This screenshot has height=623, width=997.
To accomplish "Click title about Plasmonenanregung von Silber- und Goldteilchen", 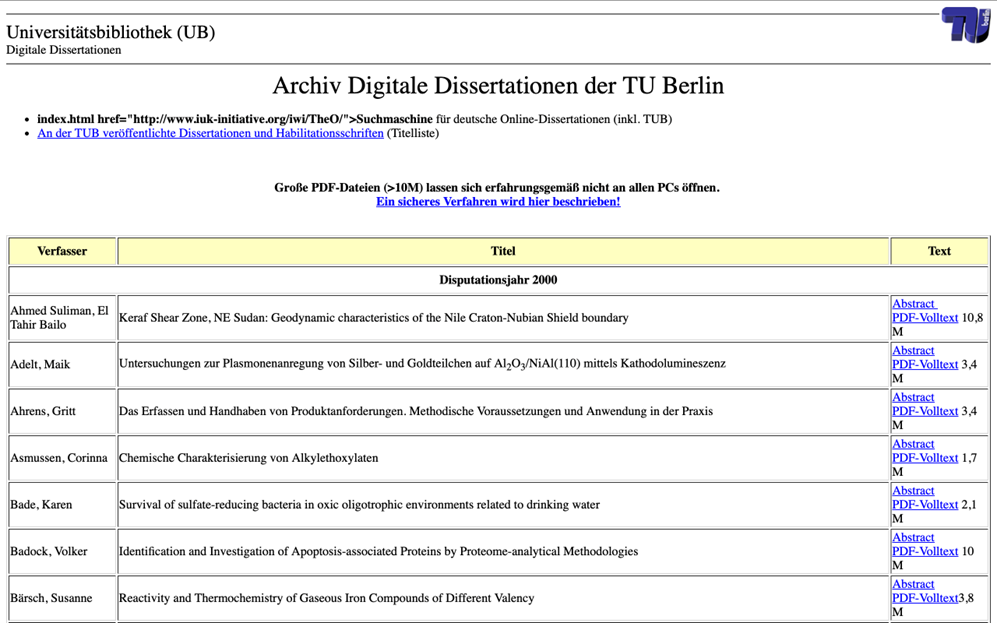I will [x=422, y=364].
